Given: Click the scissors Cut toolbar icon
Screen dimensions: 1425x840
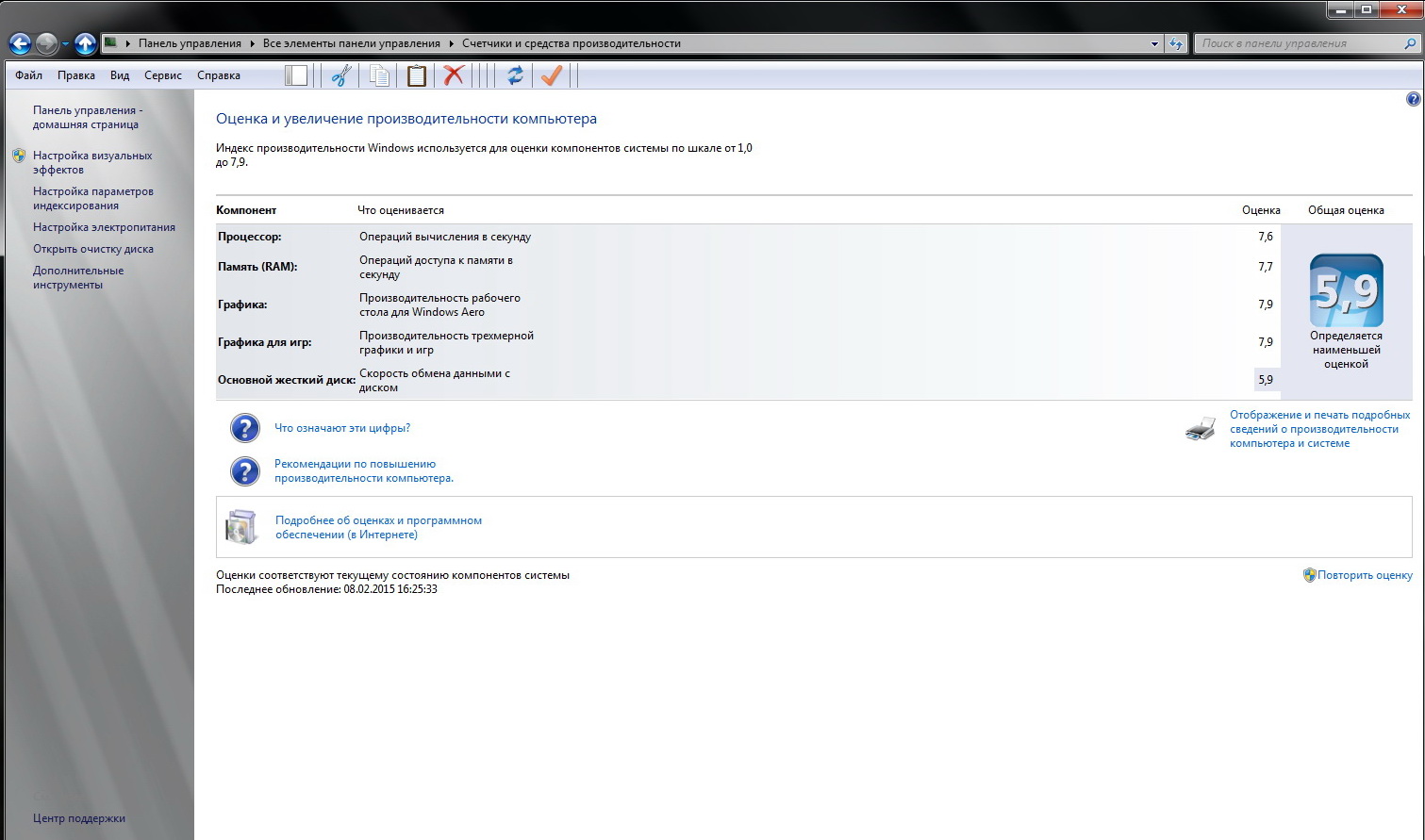Looking at the screenshot, I should pyautogui.click(x=341, y=75).
